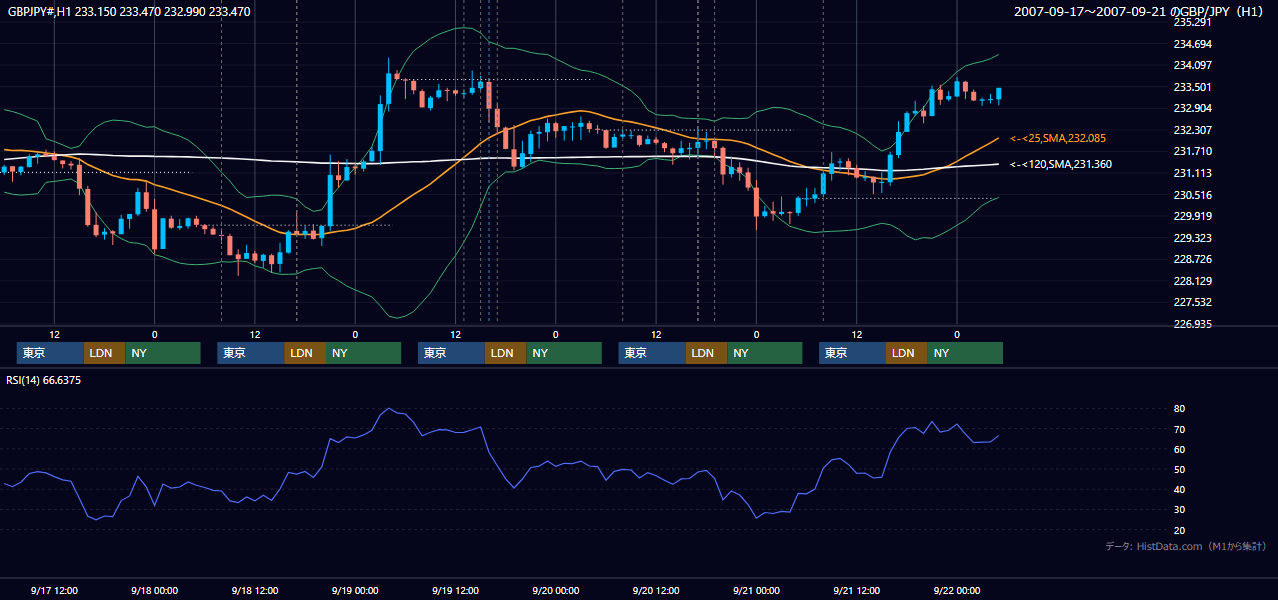Click price axis value 229.323
Viewport: 1278px width, 600px height.
pyautogui.click(x=1192, y=238)
